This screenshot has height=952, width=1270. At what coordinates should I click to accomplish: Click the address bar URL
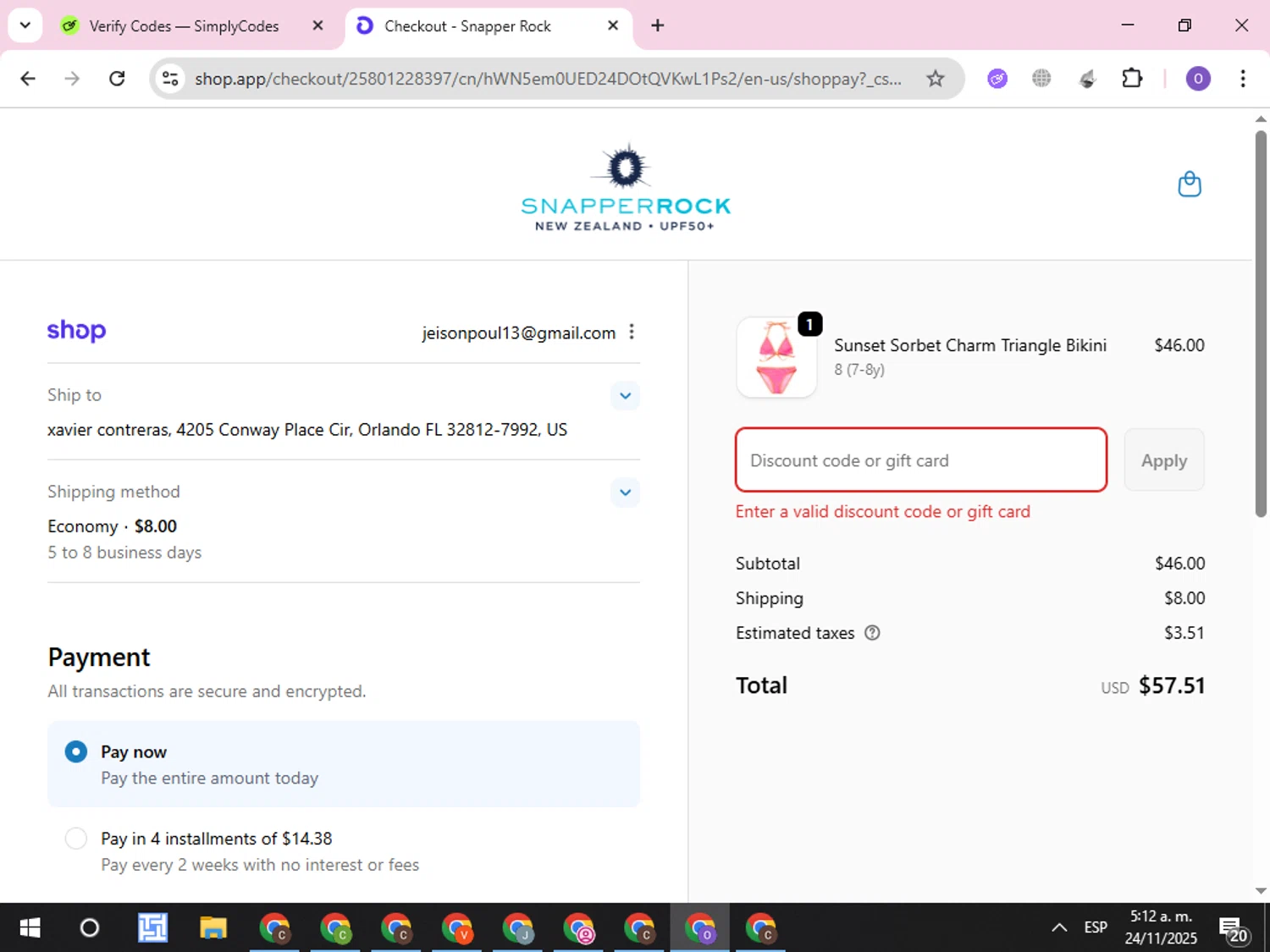coord(548,79)
